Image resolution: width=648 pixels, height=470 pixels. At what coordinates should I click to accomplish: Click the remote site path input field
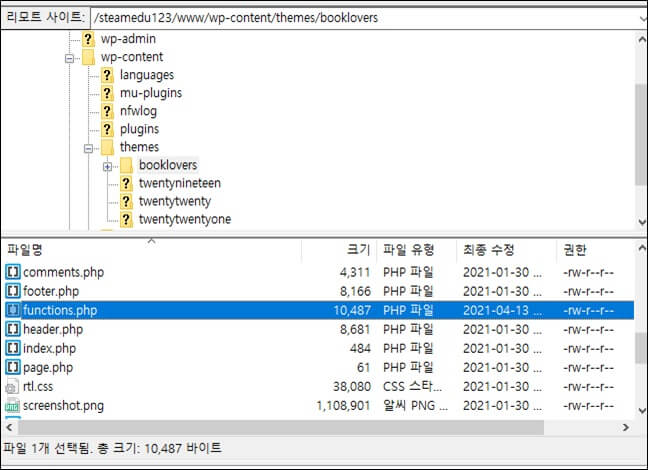click(x=366, y=18)
